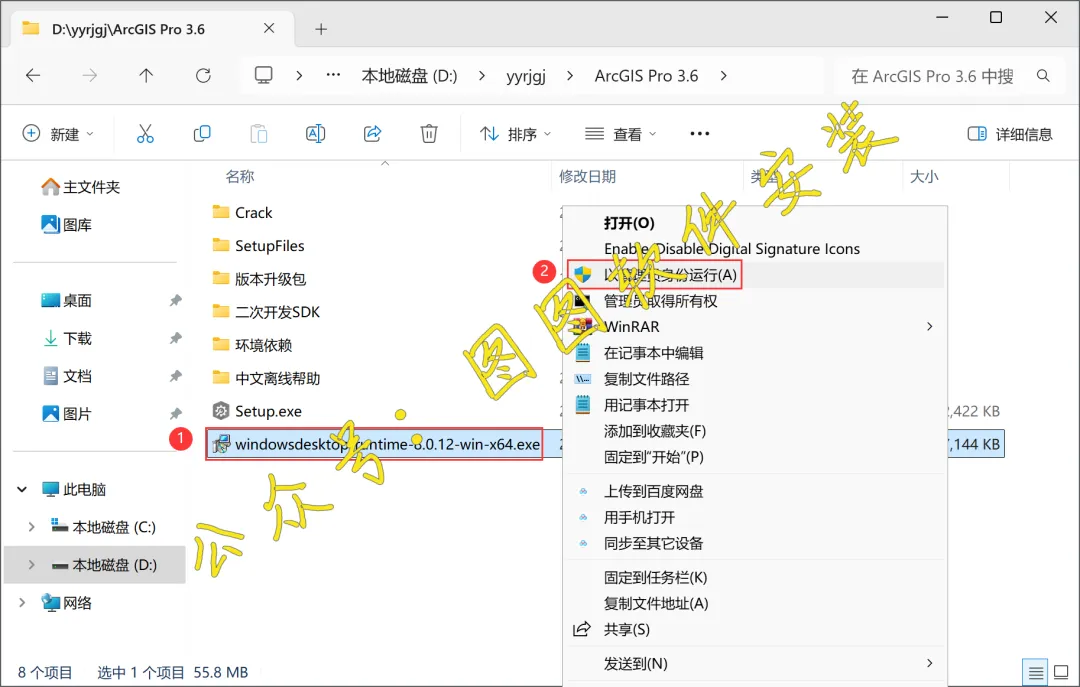Image resolution: width=1080 pixels, height=687 pixels.
Task: Select the SetupFiles folder
Action: click(258, 246)
